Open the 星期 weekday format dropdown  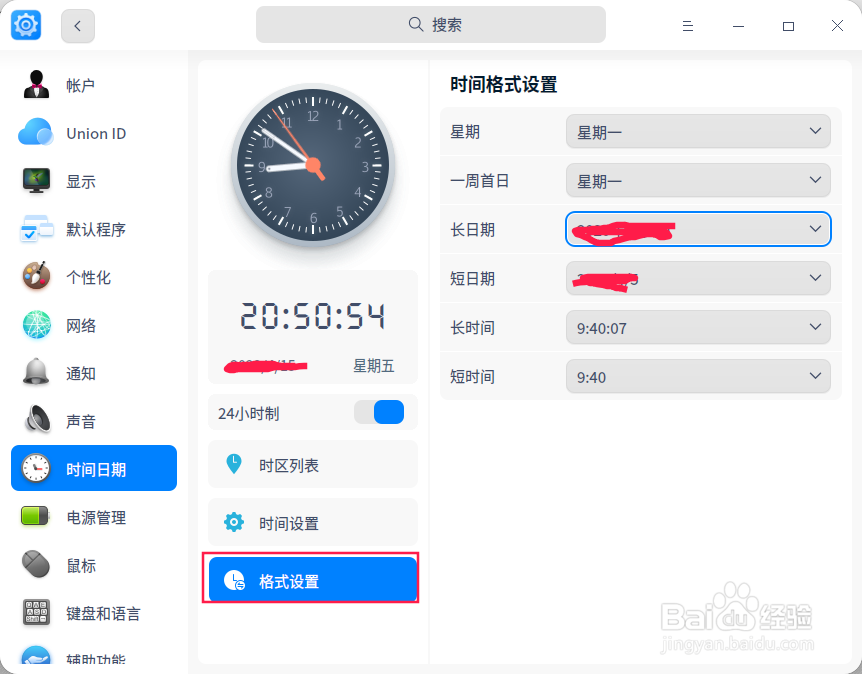698,131
